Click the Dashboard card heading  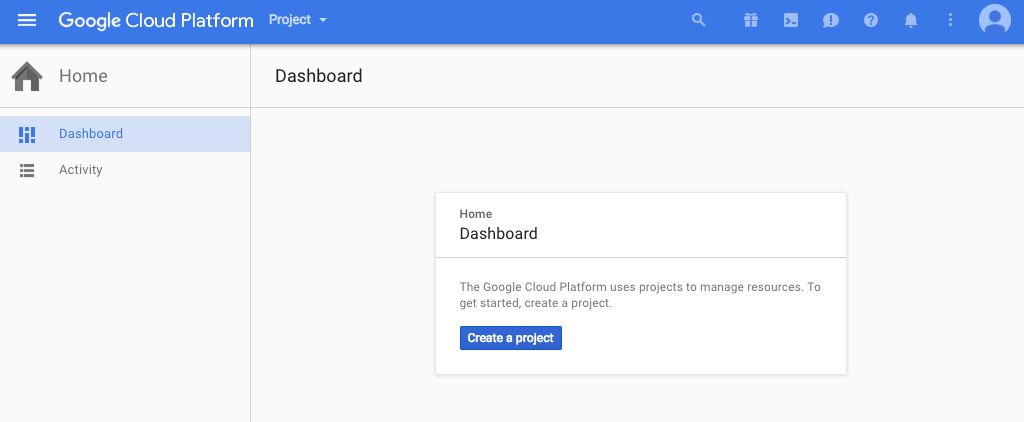point(498,234)
